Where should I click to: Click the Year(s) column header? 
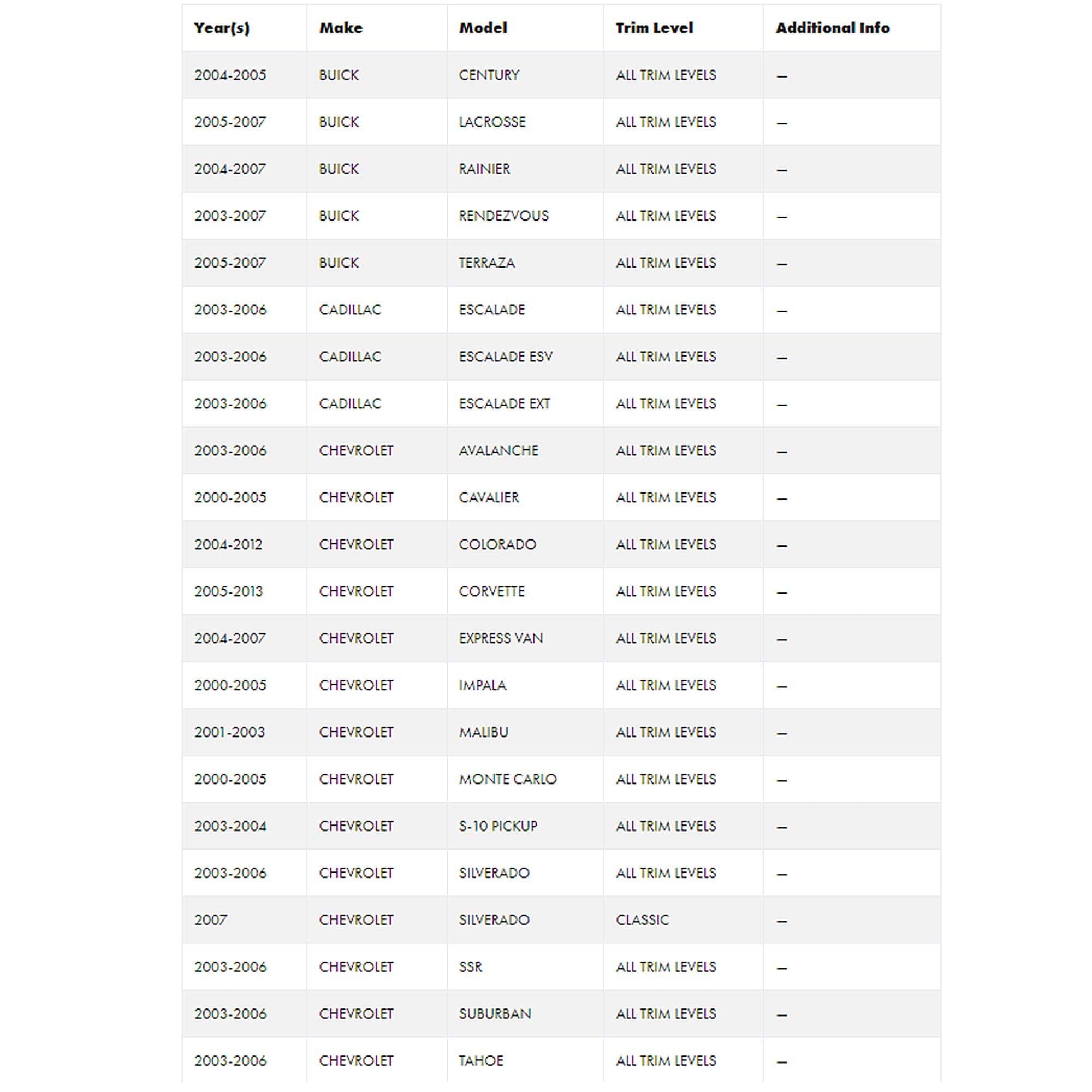point(222,28)
